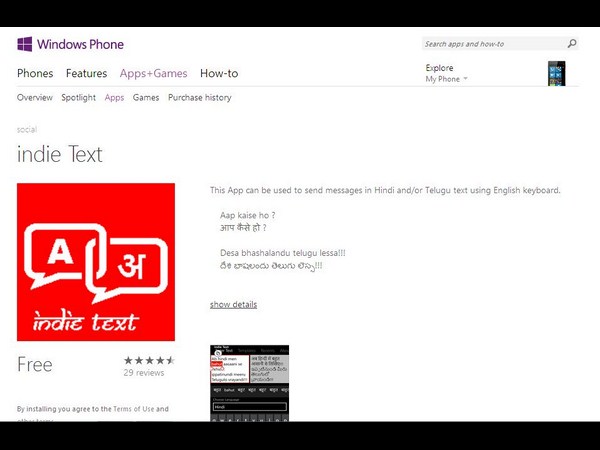
Task: Switch to the Apps sub-tab
Action: point(114,98)
